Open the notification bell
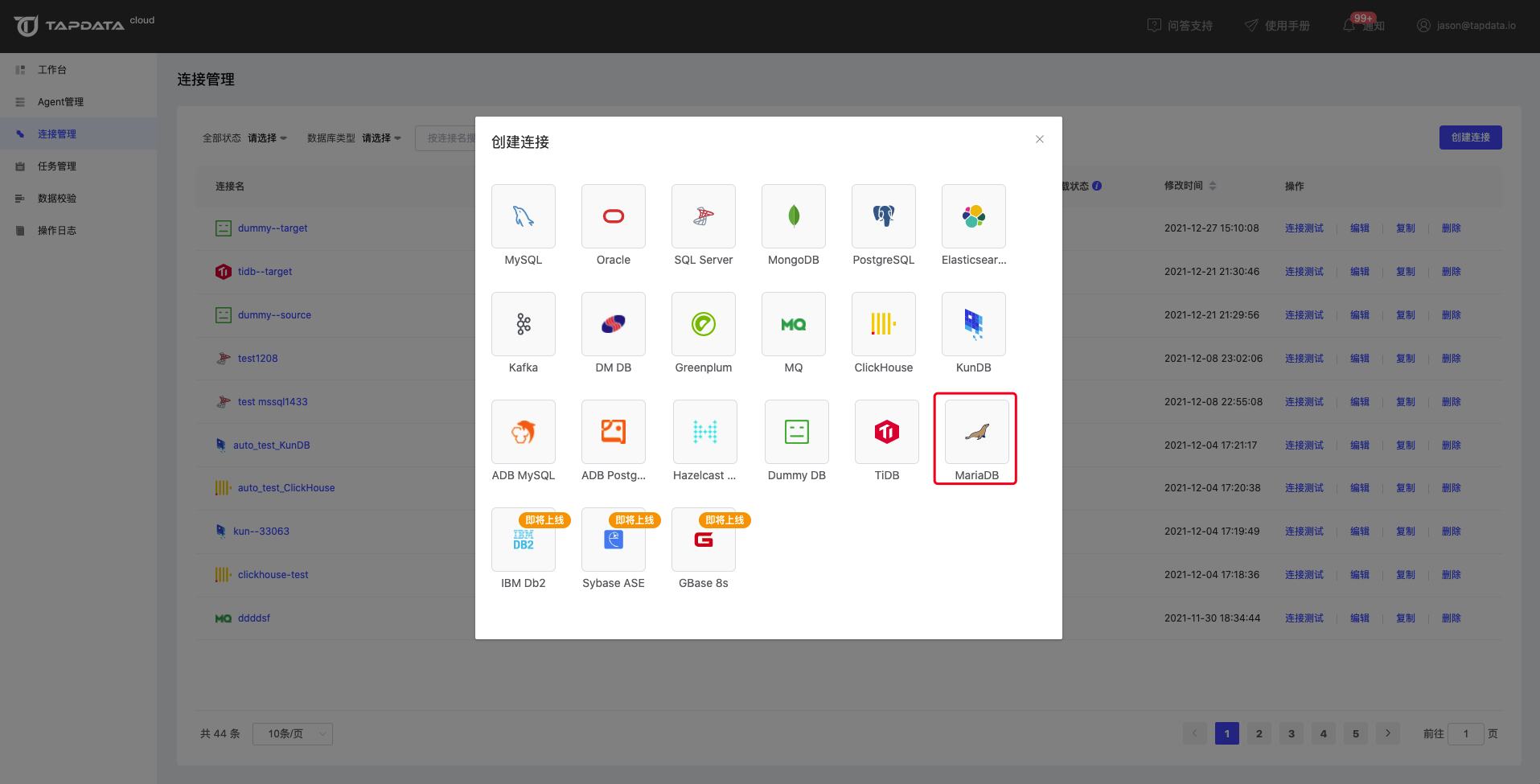The height and width of the screenshot is (784, 1540). pos(1349,26)
